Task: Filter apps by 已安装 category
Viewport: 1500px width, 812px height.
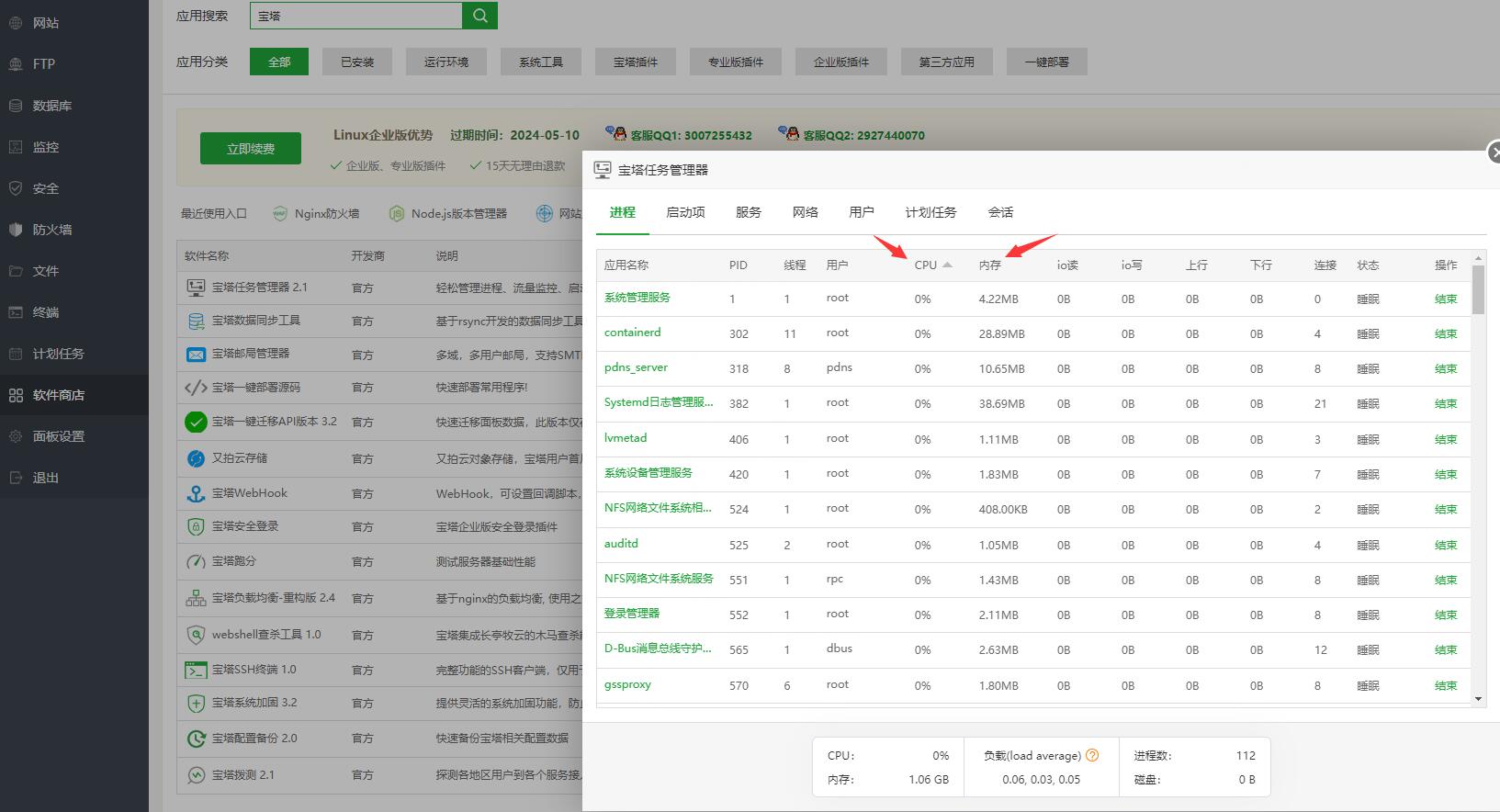Action: [x=357, y=62]
